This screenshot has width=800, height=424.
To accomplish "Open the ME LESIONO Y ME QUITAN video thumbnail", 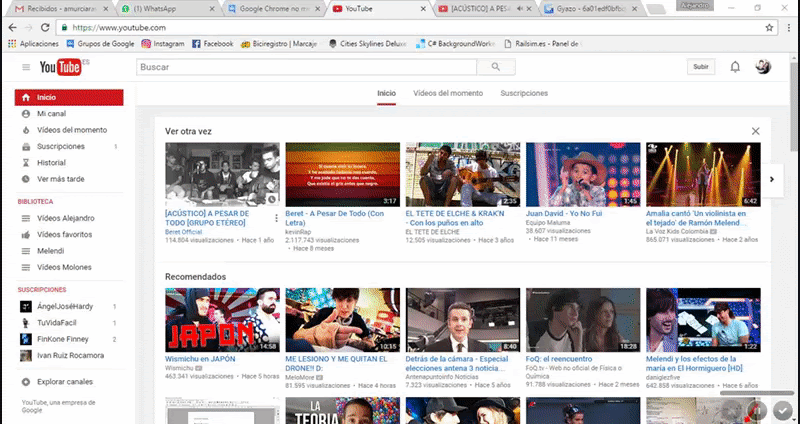I will point(342,320).
